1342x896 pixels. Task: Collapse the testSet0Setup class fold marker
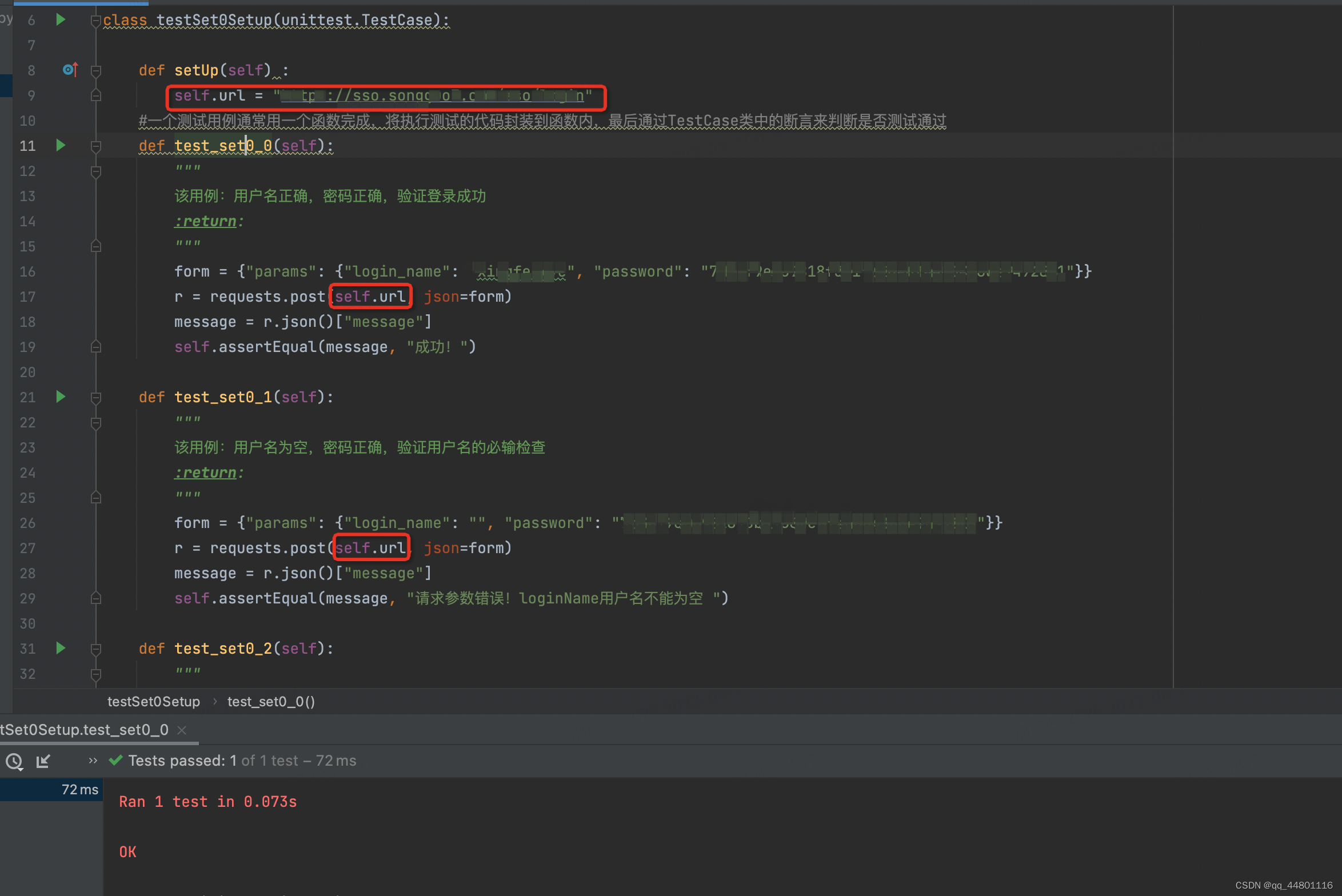click(95, 21)
